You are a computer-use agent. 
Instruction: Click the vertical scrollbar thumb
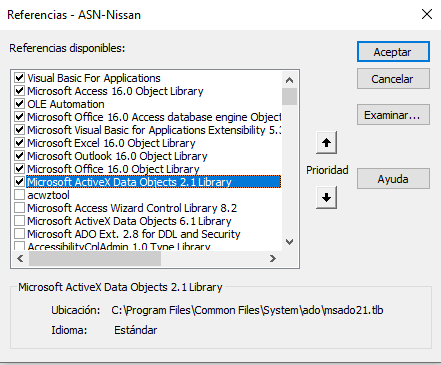(x=289, y=96)
